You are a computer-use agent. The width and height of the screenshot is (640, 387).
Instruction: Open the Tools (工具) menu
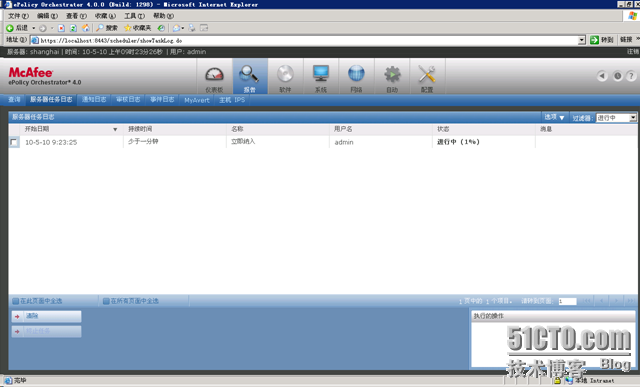(134, 16)
